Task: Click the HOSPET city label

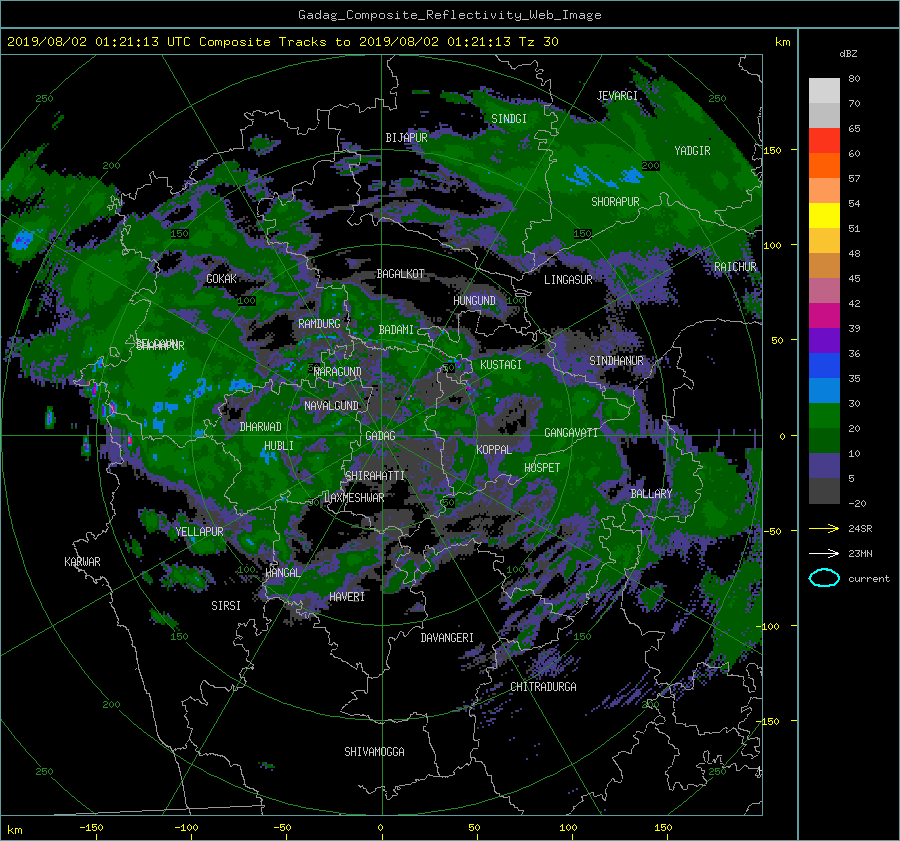Action: pos(542,468)
